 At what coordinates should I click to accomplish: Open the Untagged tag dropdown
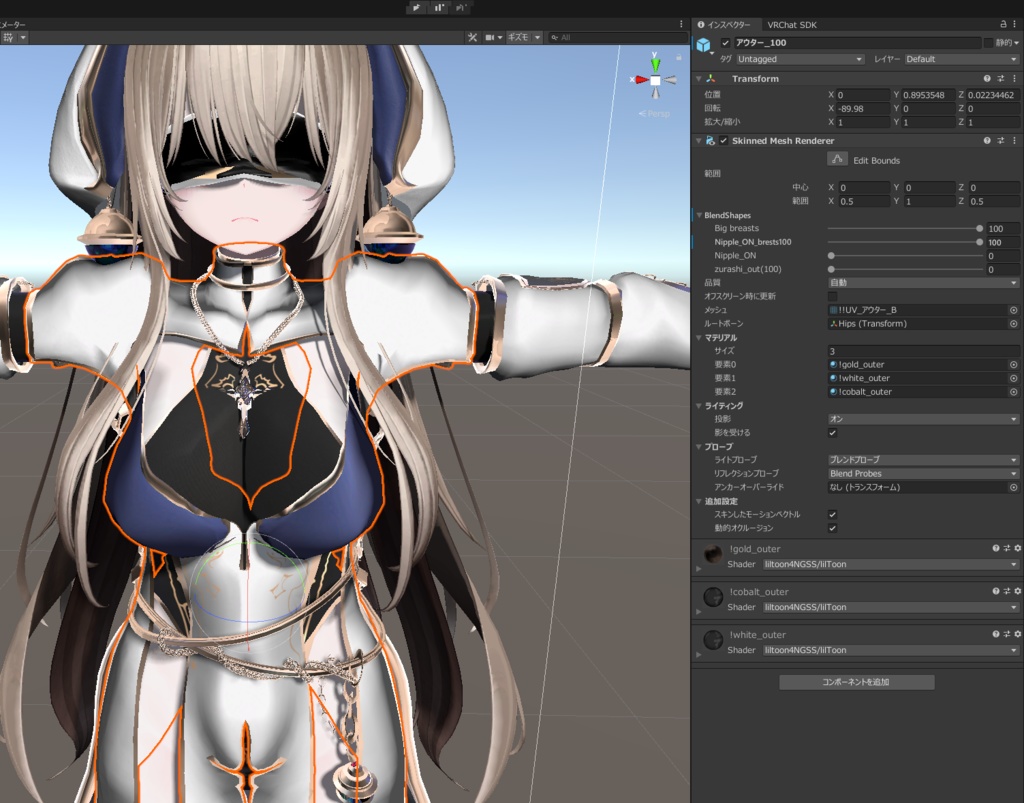pyautogui.click(x=800, y=59)
